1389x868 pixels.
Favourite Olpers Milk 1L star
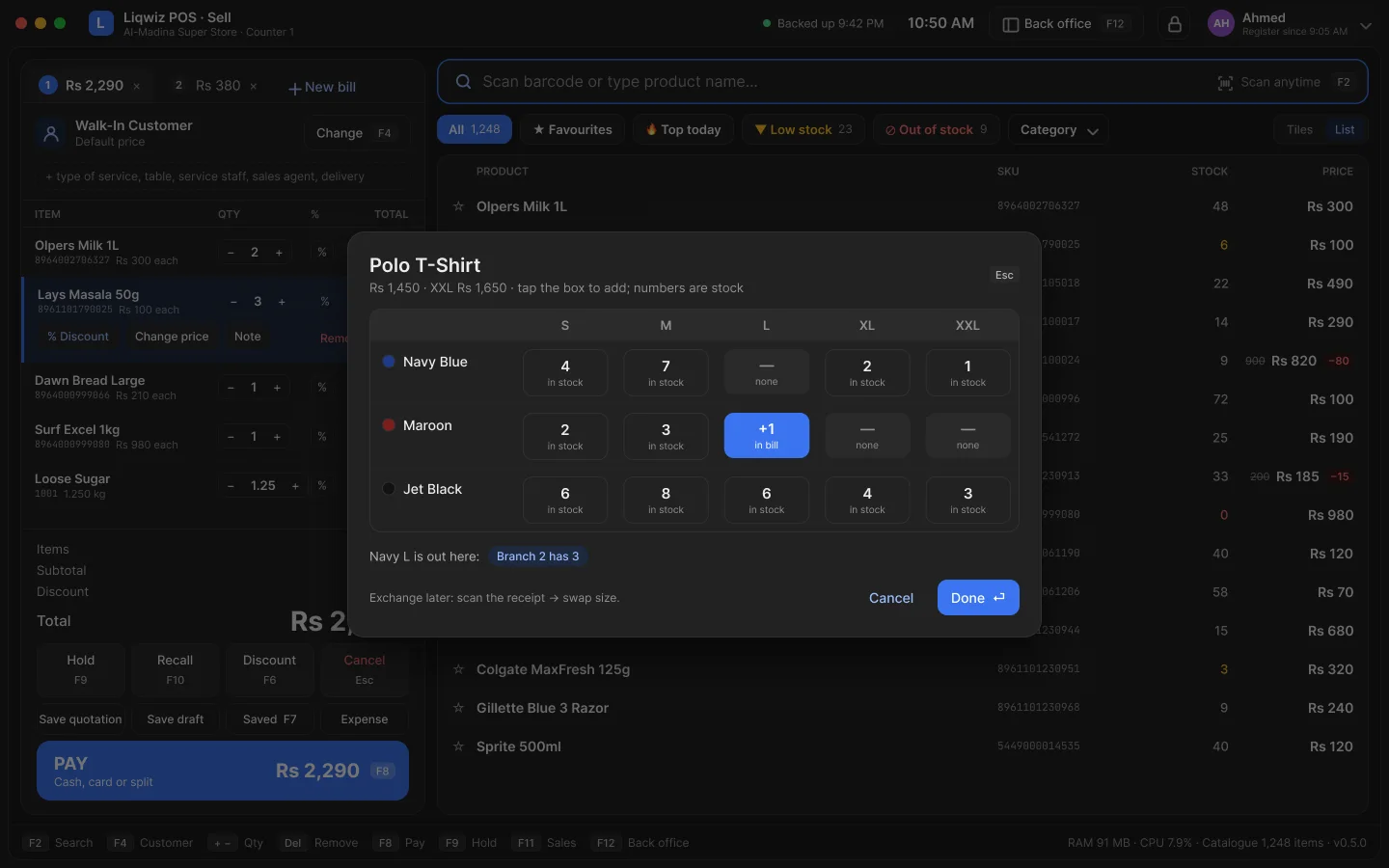pyautogui.click(x=458, y=206)
